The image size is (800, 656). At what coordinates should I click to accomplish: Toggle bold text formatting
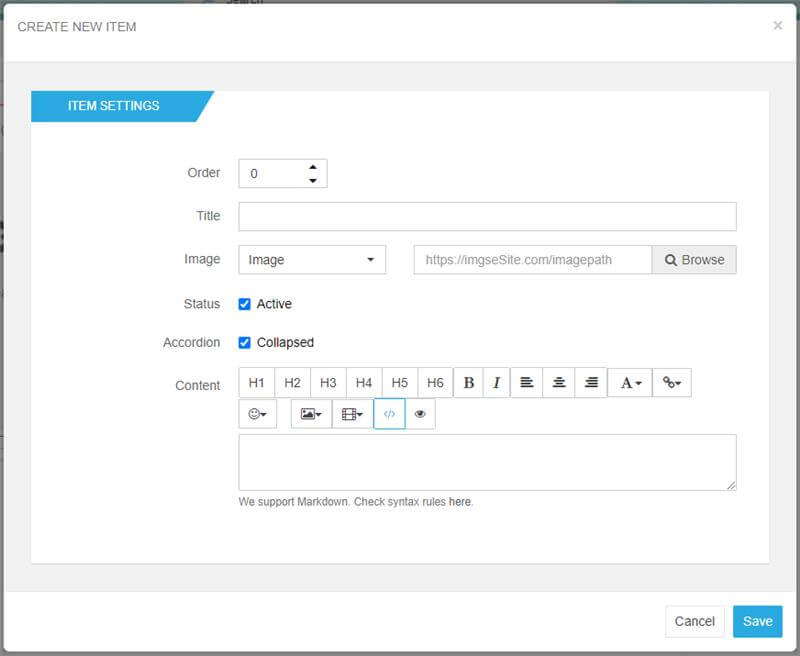pyautogui.click(x=468, y=383)
